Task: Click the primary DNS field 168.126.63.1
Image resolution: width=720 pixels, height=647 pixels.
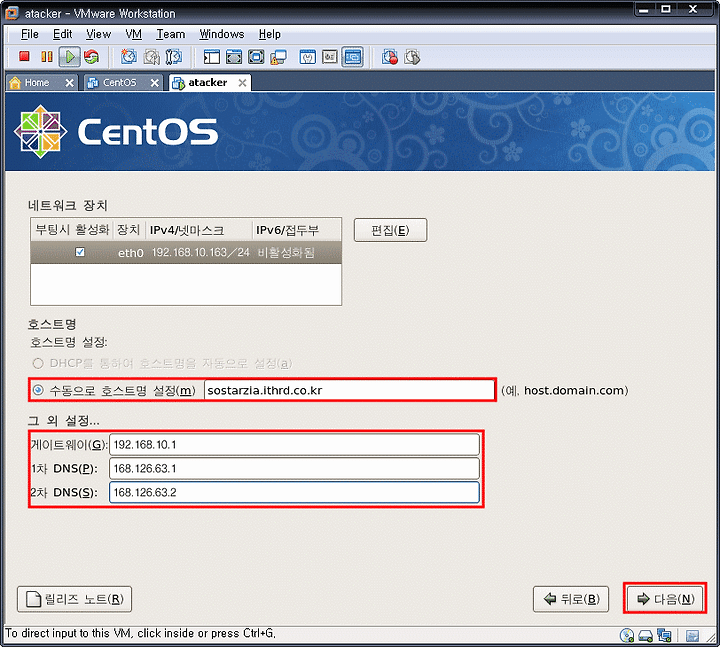Action: pyautogui.click(x=294, y=468)
